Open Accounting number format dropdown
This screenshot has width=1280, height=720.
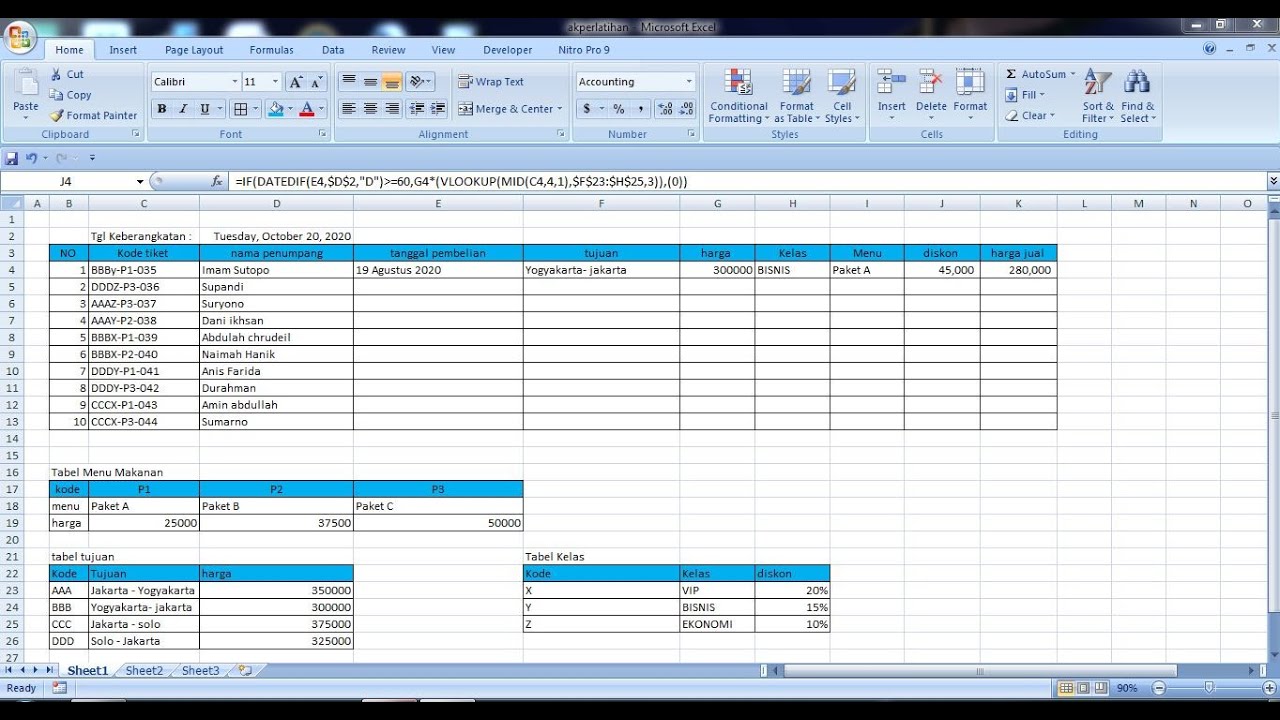689,82
